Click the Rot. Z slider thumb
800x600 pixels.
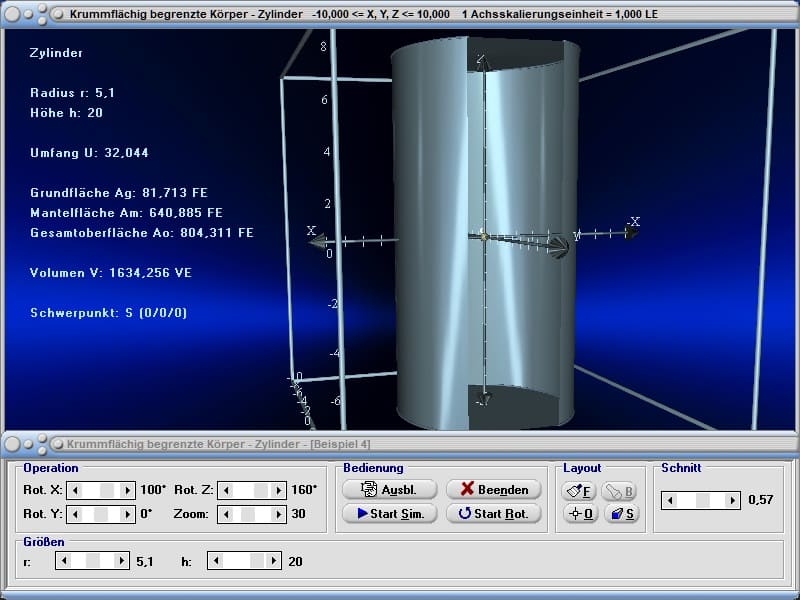pyautogui.click(x=261, y=490)
